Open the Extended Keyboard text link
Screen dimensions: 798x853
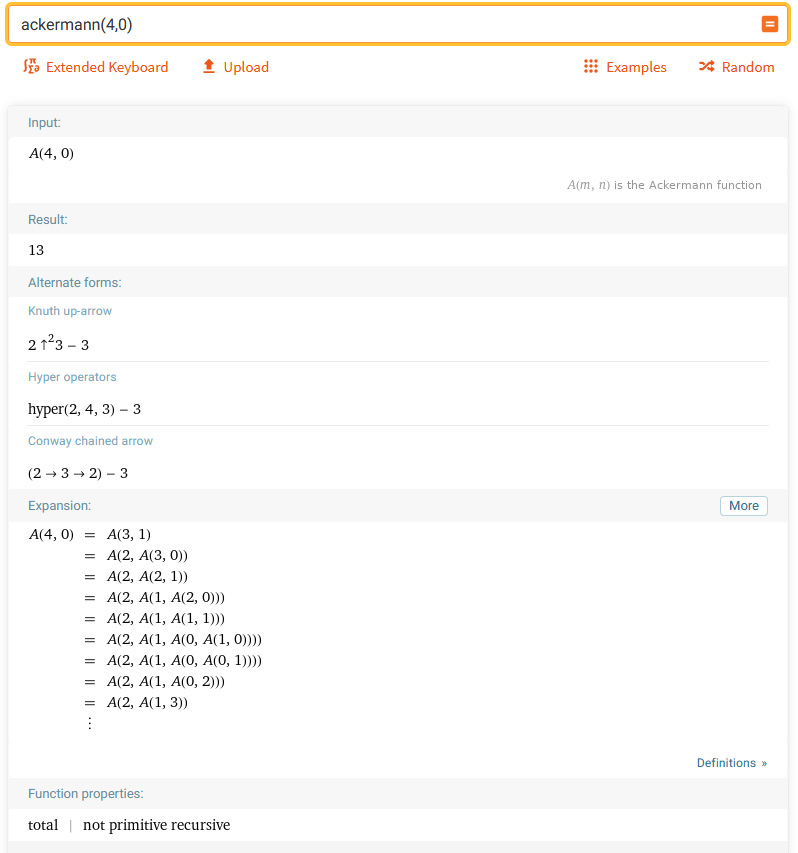107,67
